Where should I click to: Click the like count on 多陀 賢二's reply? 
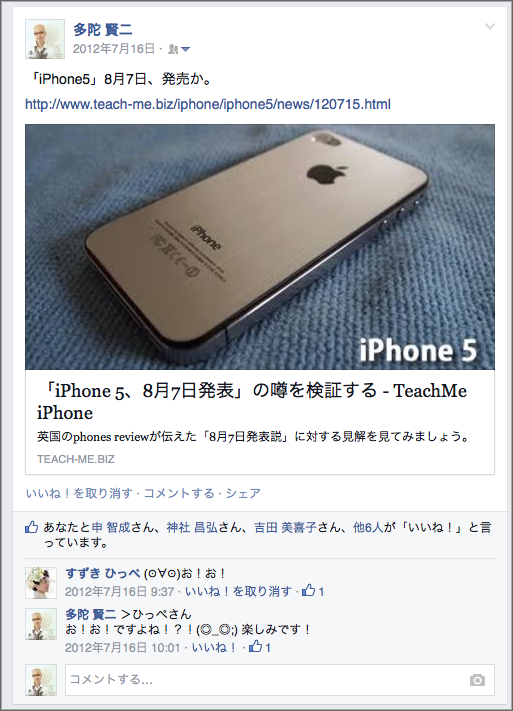[260, 647]
